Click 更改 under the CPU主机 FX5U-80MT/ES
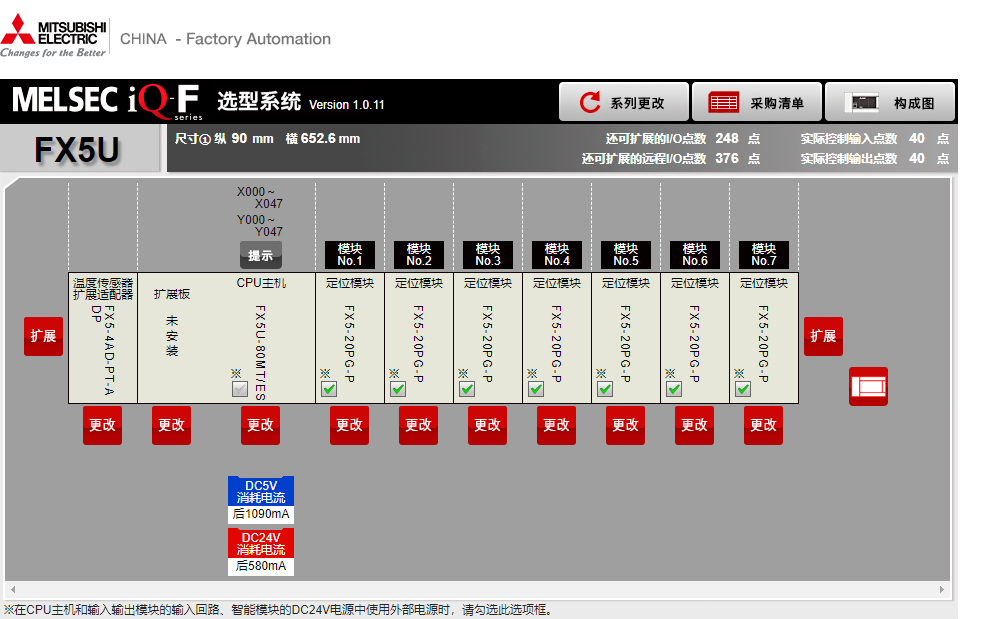Viewport: 986px width, 619px height. pyautogui.click(x=260, y=425)
